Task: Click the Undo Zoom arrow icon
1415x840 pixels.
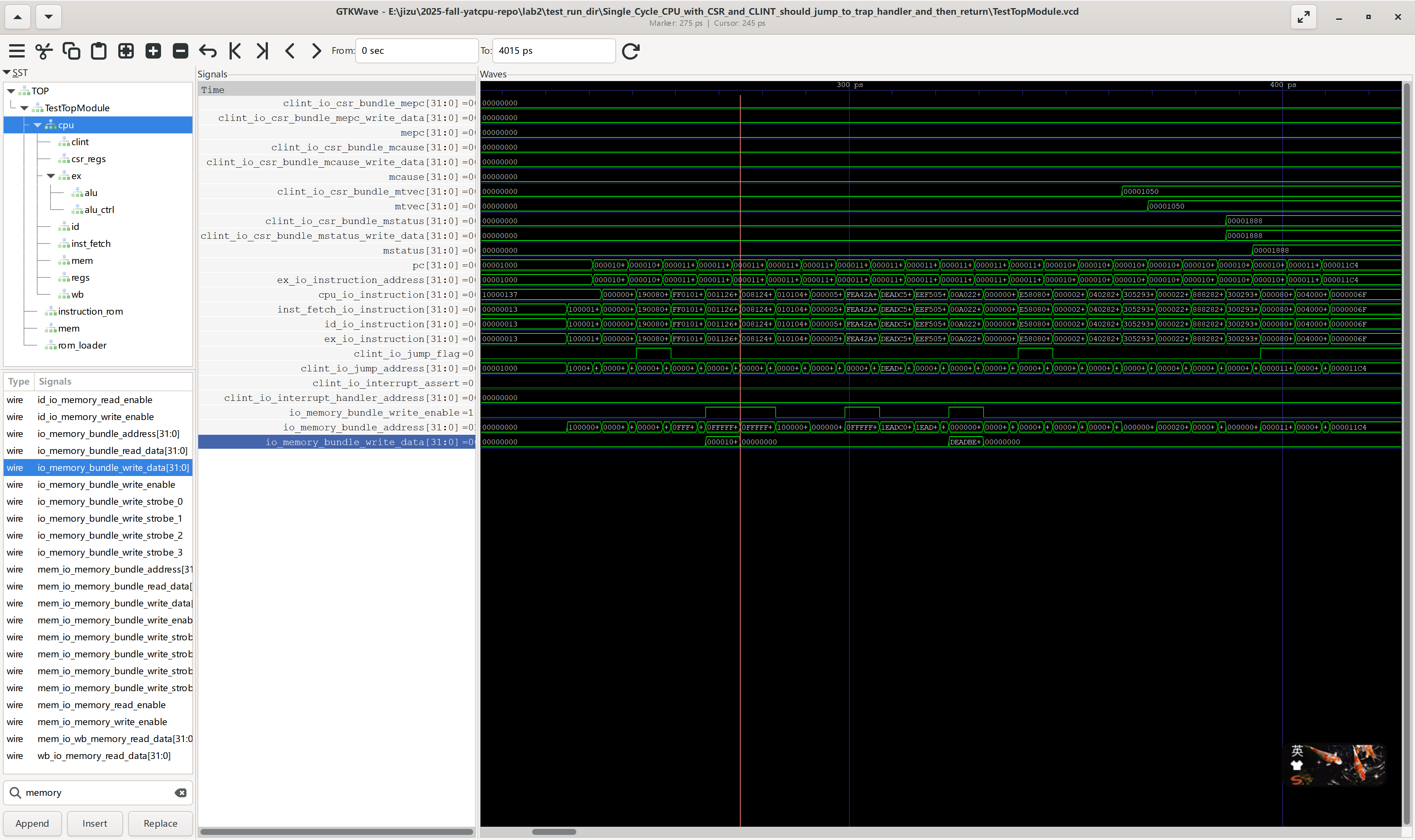Action: click(x=208, y=51)
